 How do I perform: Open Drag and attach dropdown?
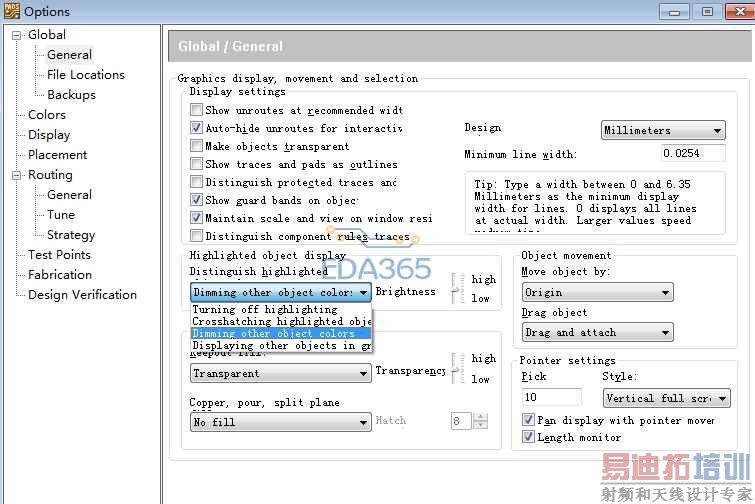pos(598,332)
